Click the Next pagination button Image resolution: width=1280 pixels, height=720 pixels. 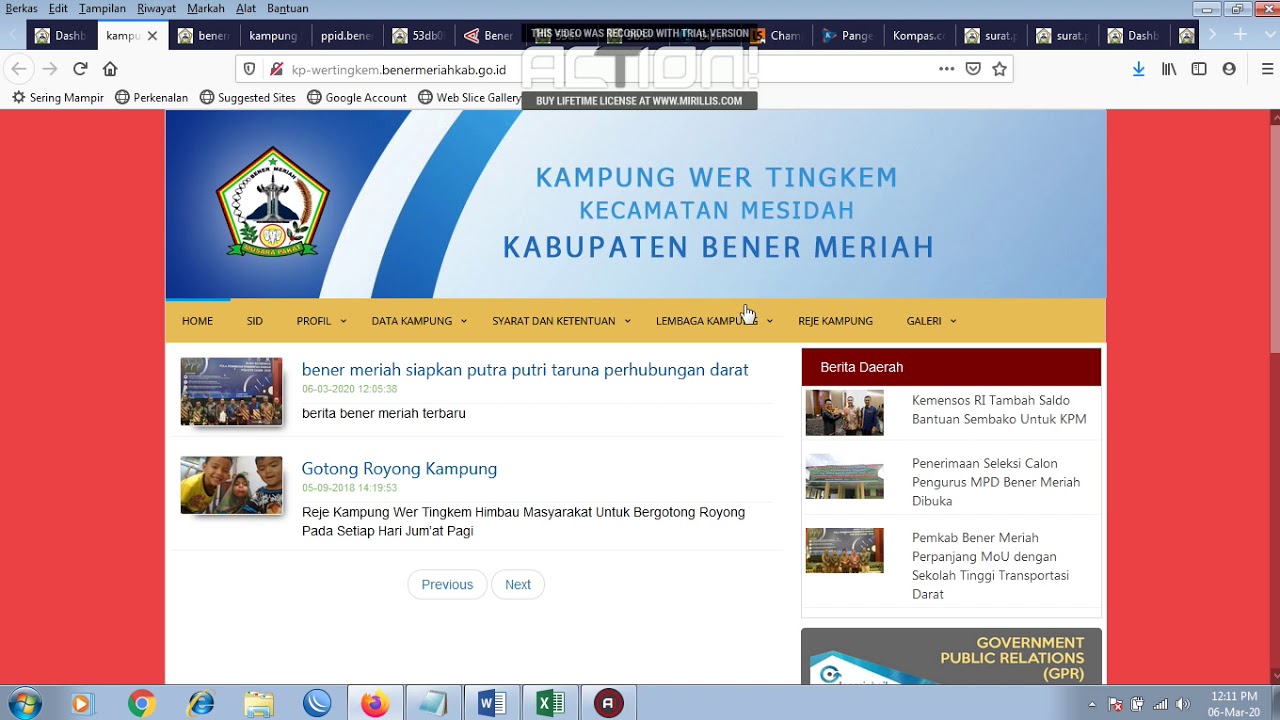(518, 585)
